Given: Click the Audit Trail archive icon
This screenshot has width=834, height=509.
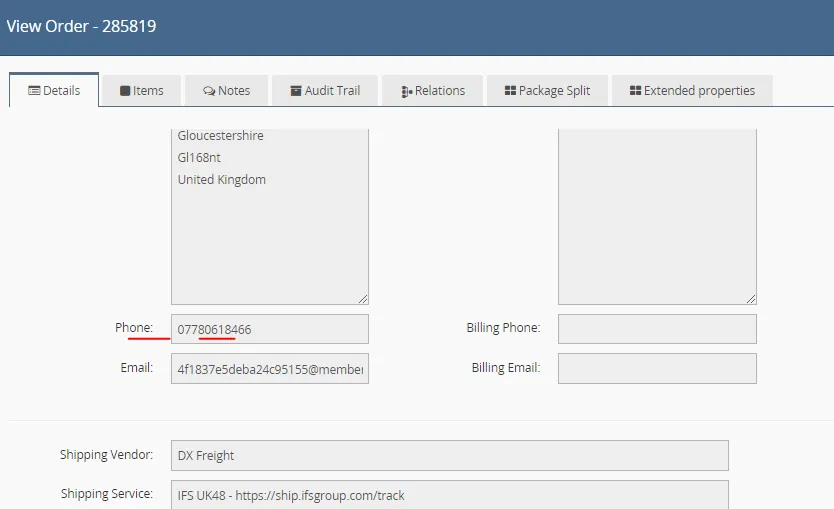Looking at the screenshot, I should tap(296, 91).
